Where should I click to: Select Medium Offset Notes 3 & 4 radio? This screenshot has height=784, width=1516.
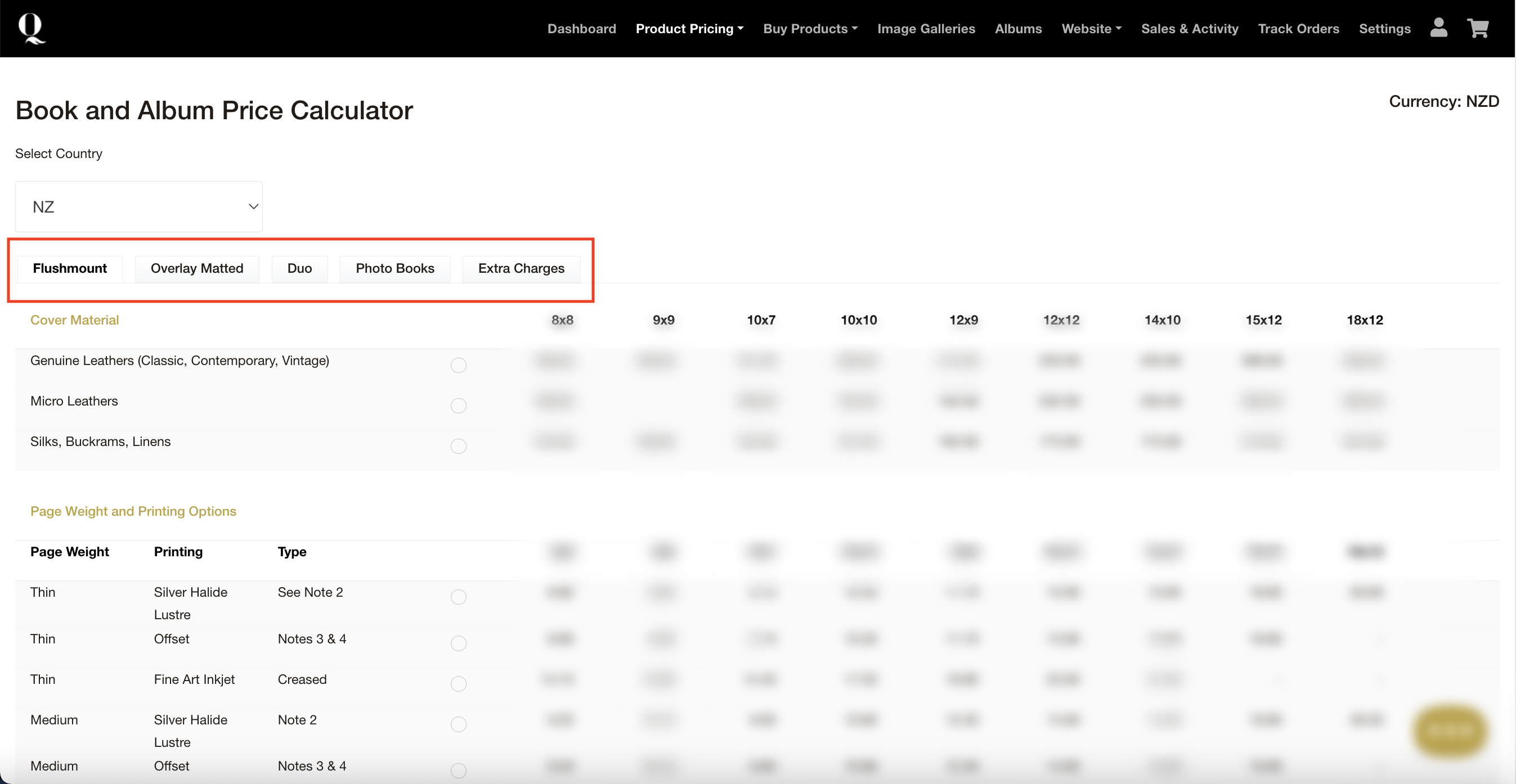point(459,771)
